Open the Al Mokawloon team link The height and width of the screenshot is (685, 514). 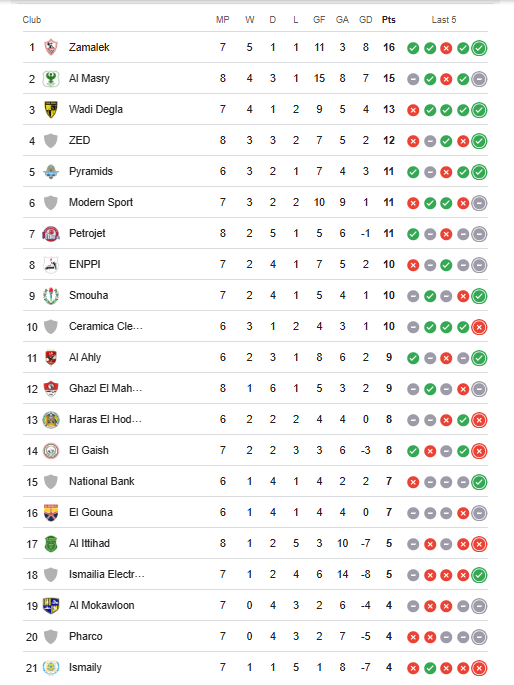point(102,605)
